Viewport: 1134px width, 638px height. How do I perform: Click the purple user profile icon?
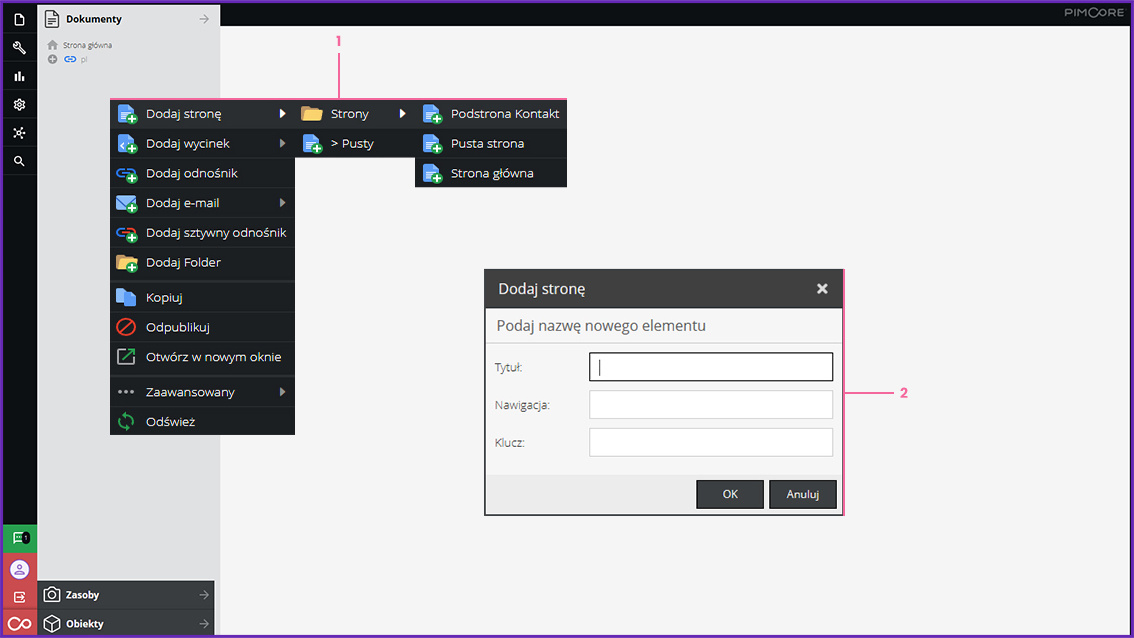point(20,568)
